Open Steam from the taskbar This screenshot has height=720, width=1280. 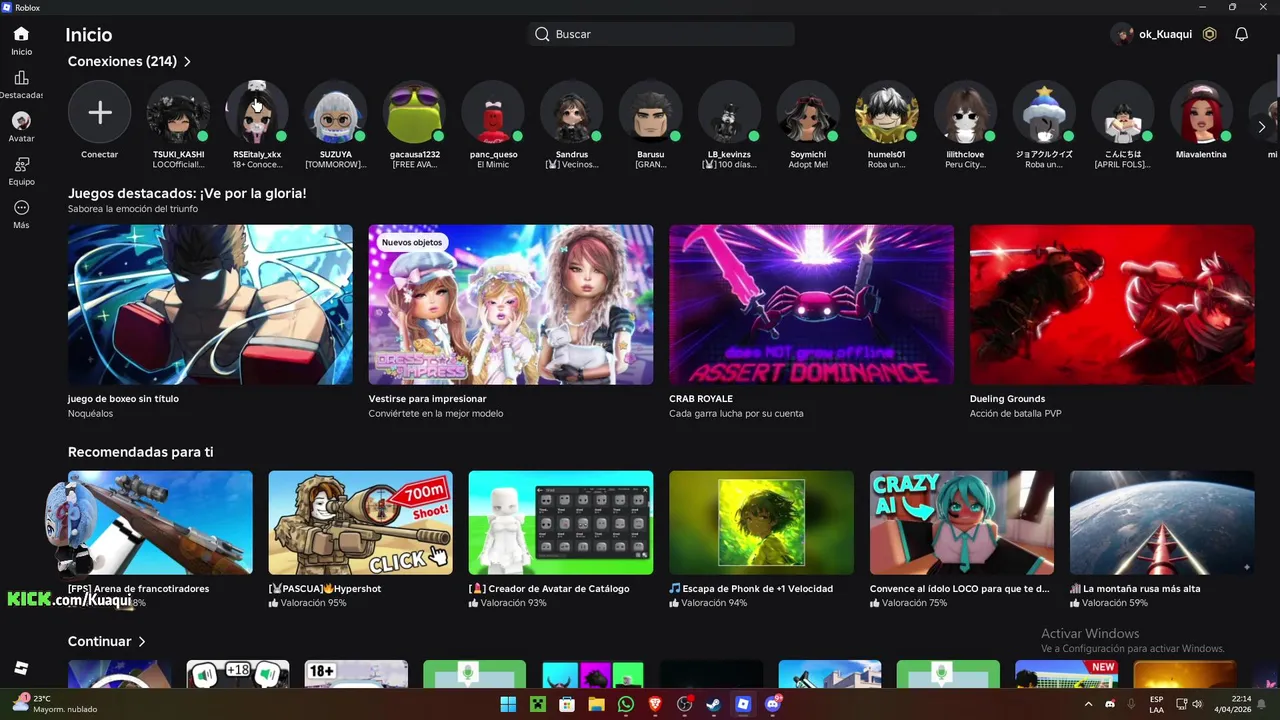tap(714, 704)
